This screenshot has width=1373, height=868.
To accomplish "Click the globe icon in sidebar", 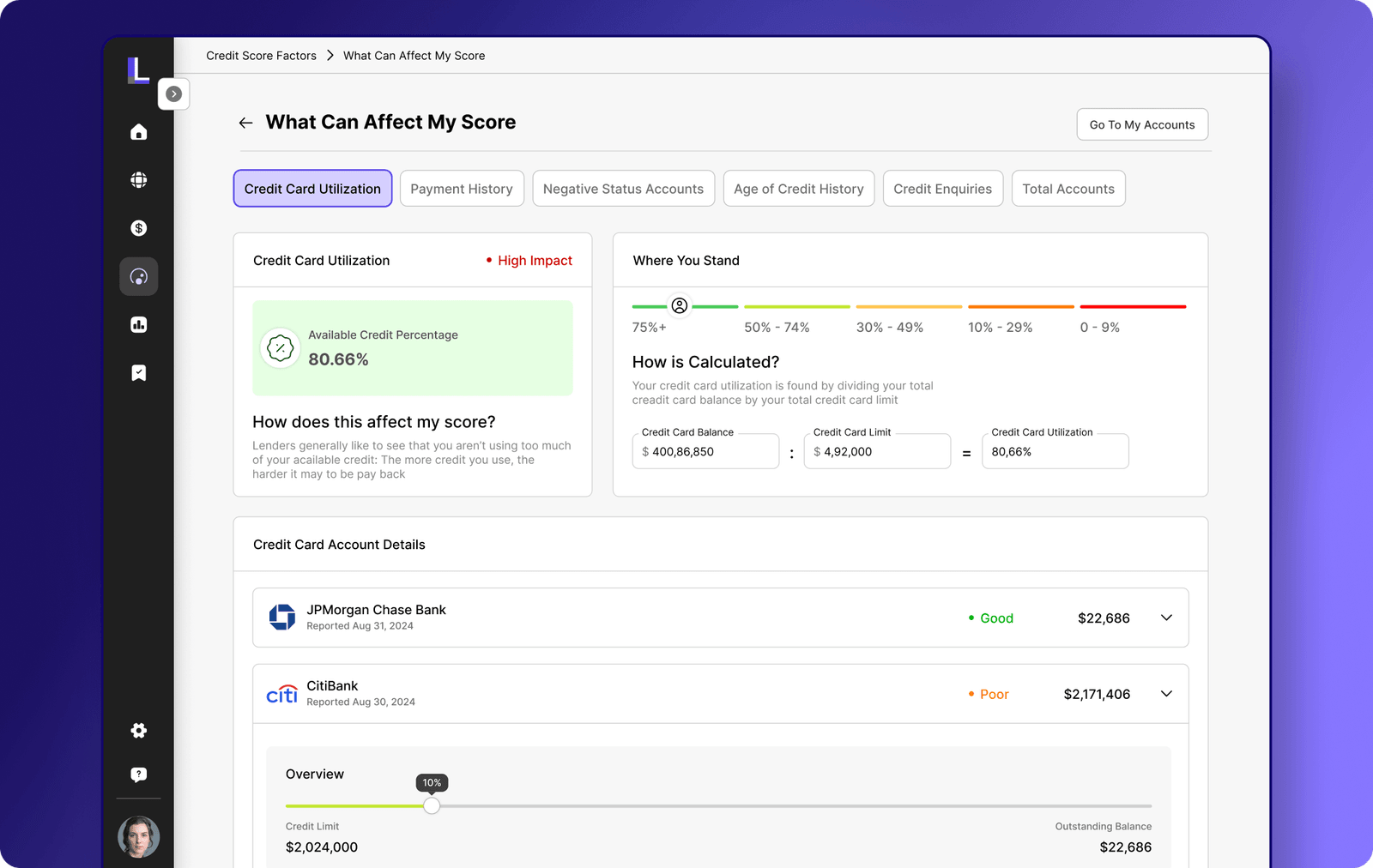I will click(x=138, y=180).
